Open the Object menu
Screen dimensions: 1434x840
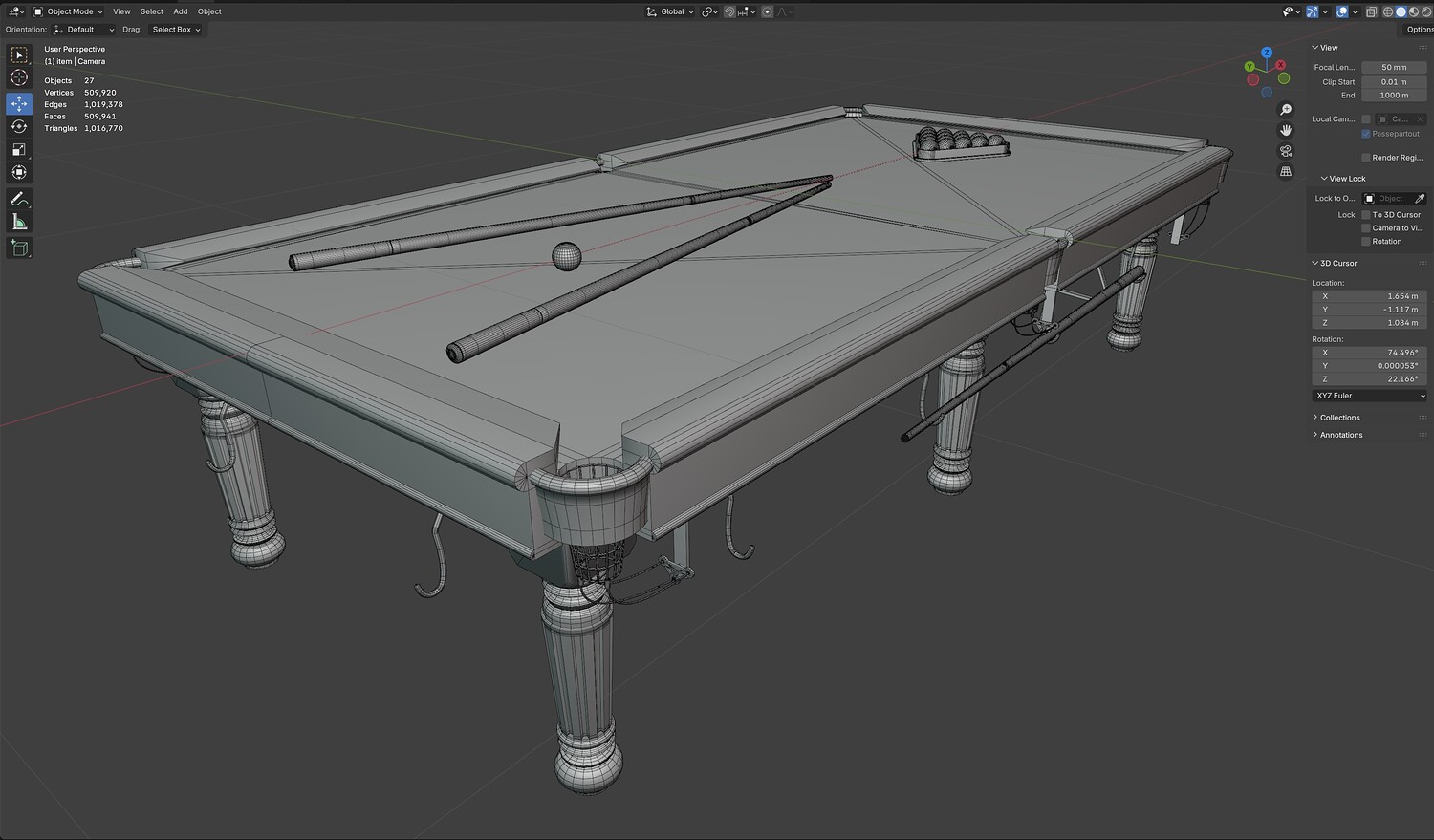pos(209,11)
